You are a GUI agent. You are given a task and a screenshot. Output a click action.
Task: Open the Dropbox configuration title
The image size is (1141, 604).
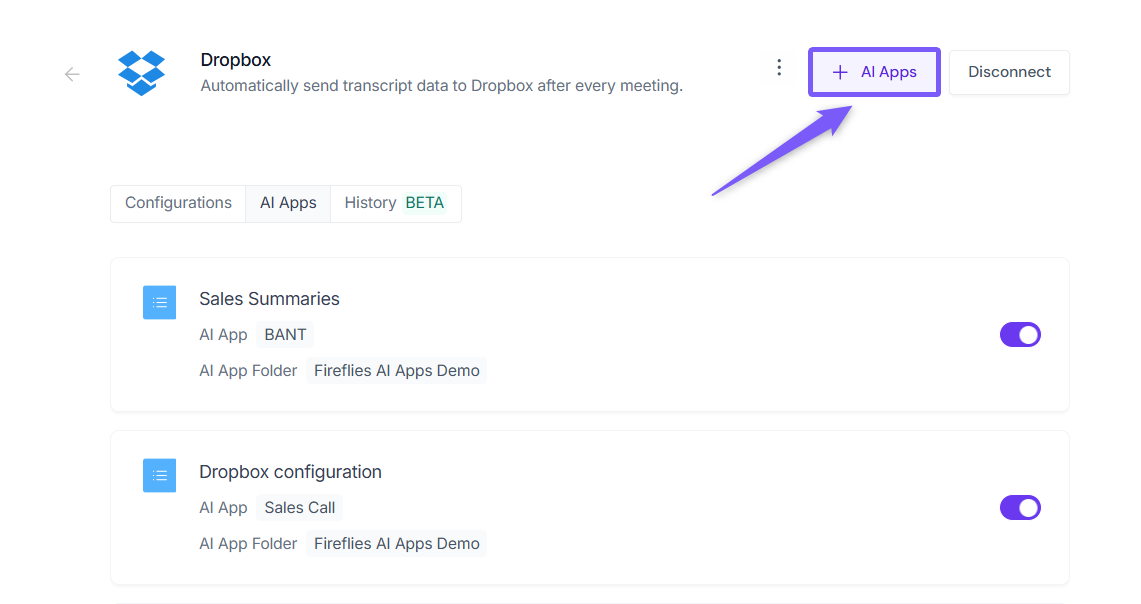[290, 472]
